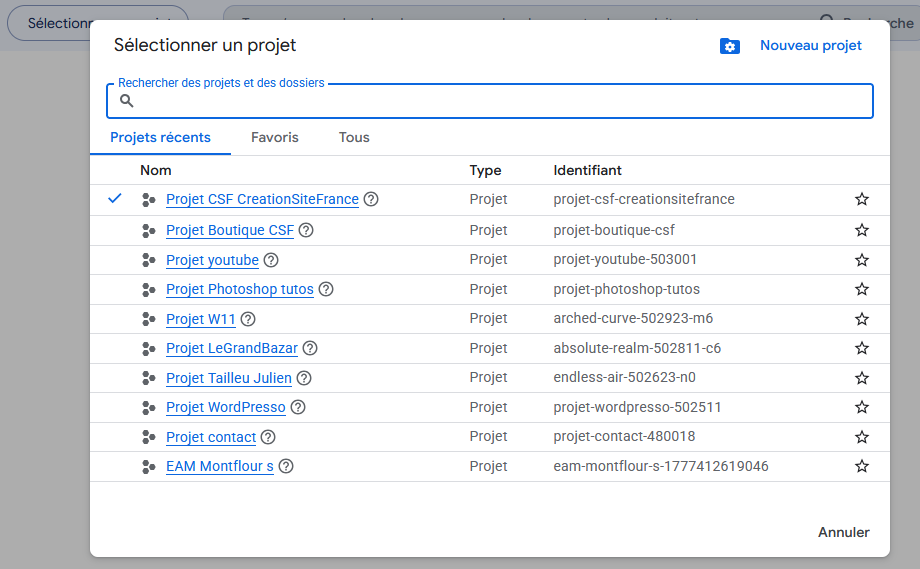Image resolution: width=920 pixels, height=569 pixels.
Task: Click help icon beside EAM Montflour s
Action: (286, 466)
